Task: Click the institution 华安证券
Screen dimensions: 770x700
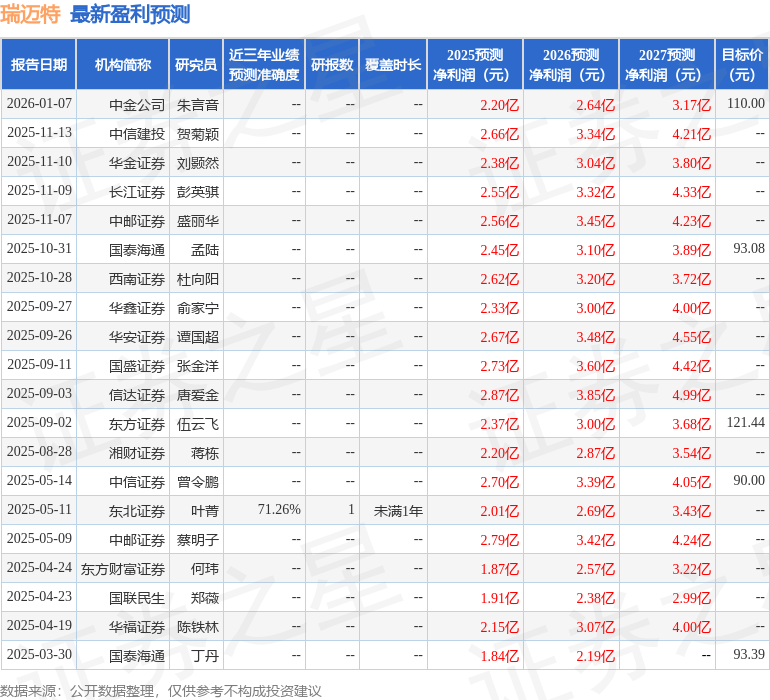Action: 137,336
